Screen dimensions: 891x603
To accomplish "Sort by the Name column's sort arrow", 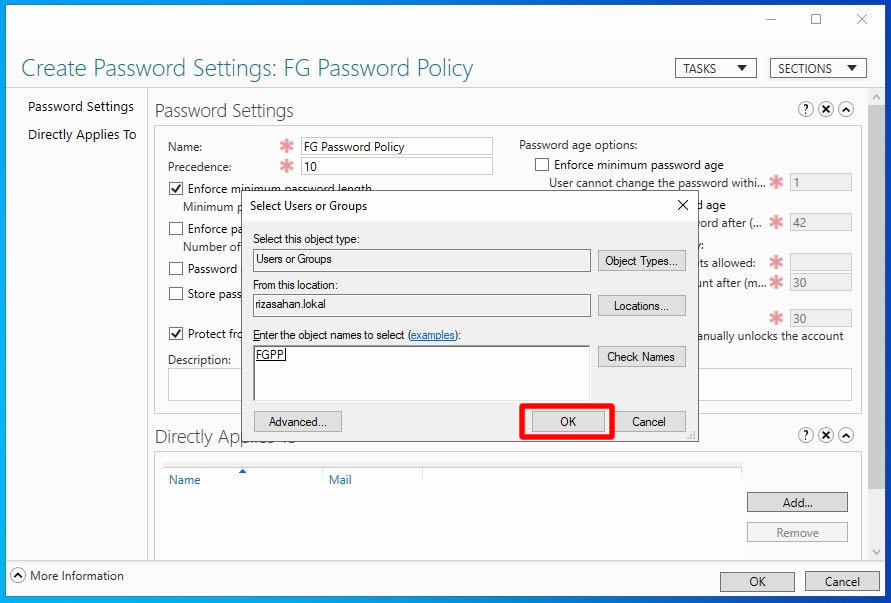I will 243,471.
